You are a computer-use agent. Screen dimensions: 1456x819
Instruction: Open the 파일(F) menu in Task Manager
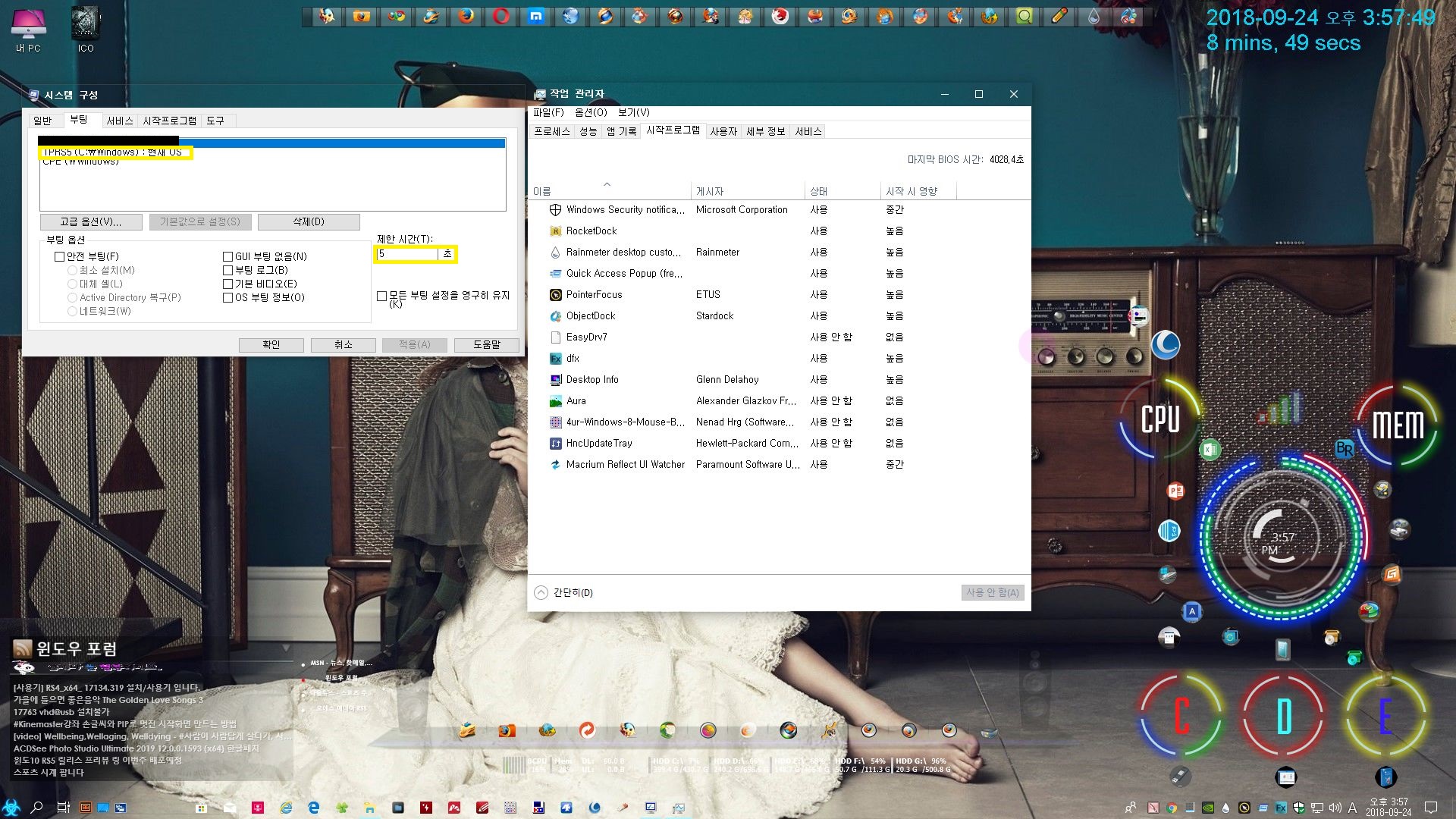548,112
